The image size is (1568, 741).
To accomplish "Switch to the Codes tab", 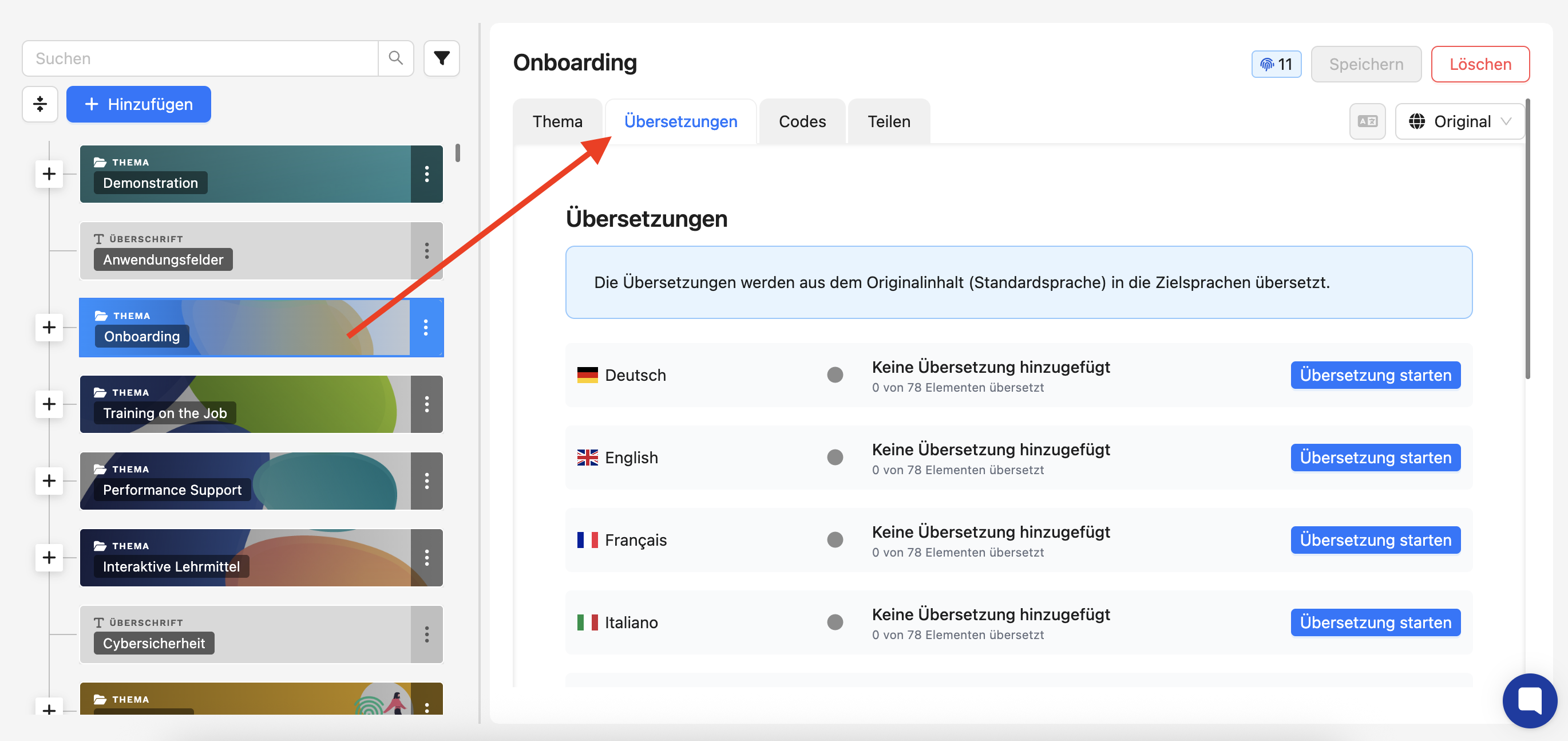I will 802,122.
